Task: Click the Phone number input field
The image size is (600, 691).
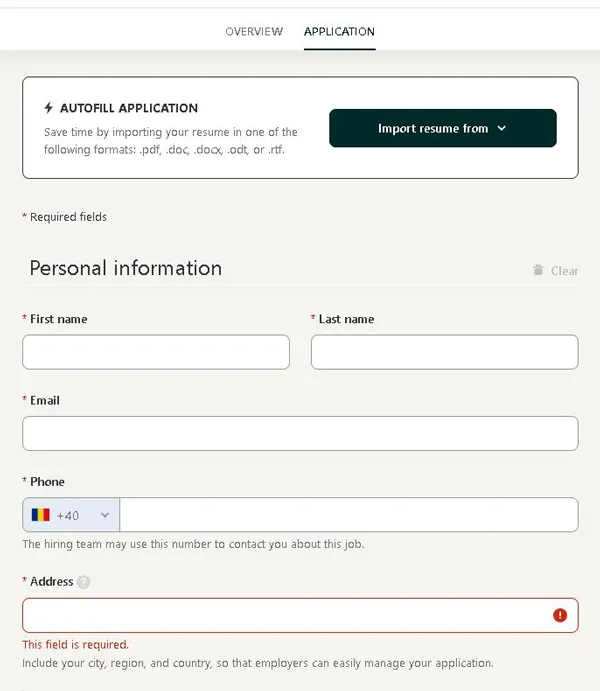Action: coord(348,515)
